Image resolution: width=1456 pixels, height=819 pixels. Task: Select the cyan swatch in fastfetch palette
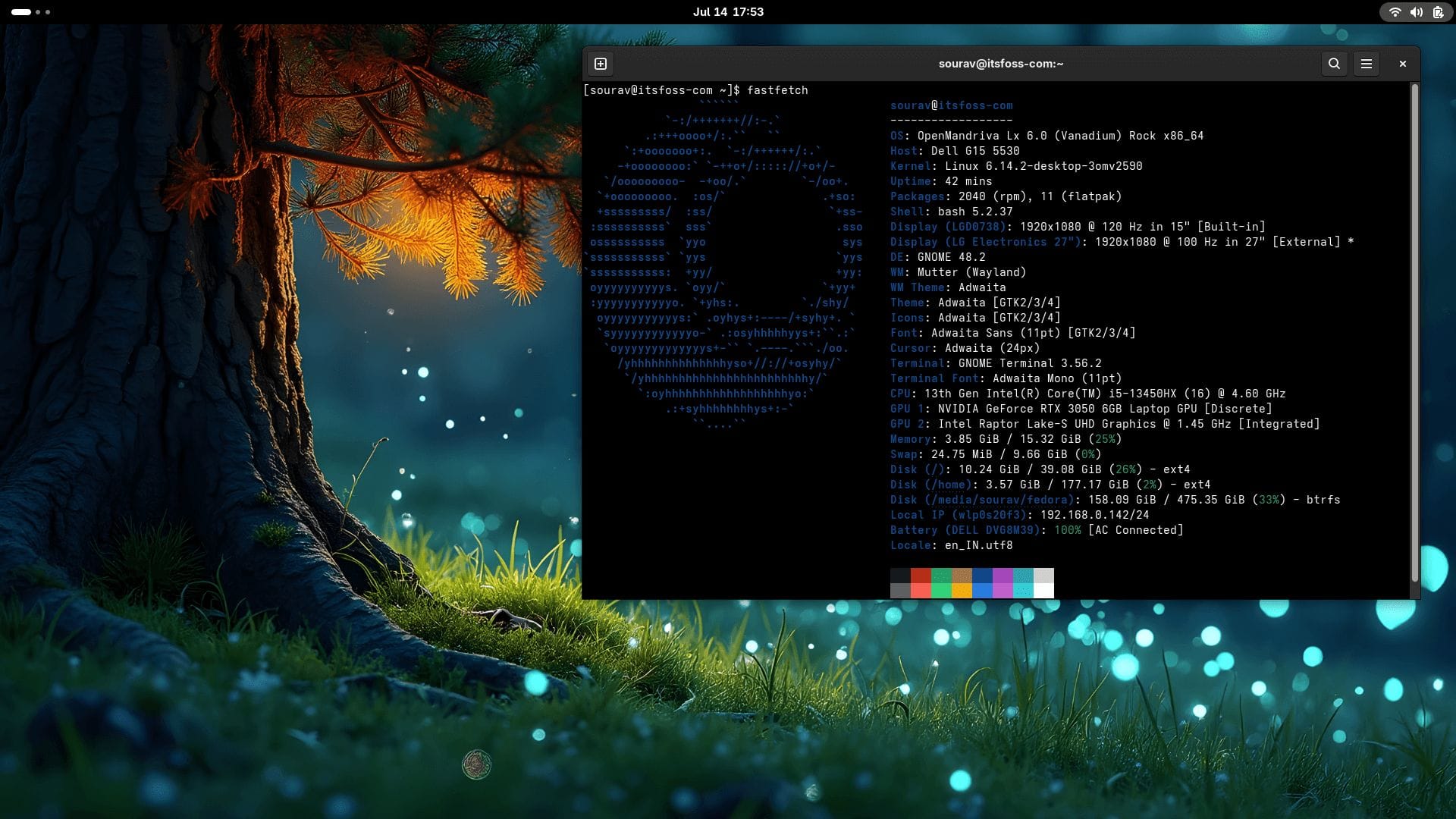tap(1022, 582)
